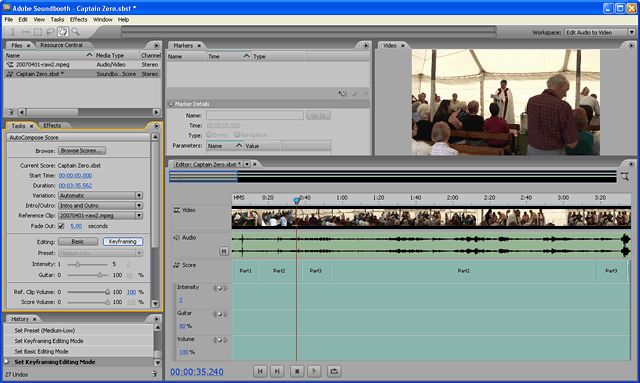640x383 pixels.
Task: Go to previous marker playback button
Action: 260,371
